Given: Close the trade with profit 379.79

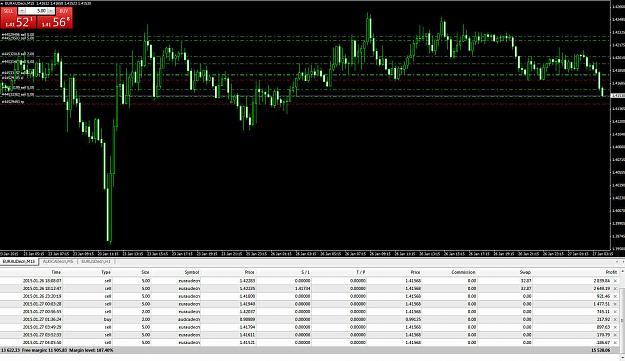Looking at the screenshot, I should [x=615, y=335].
